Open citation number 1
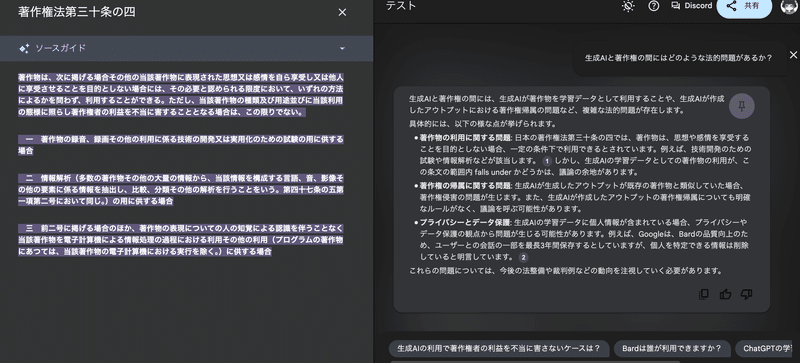Image resolution: width=800 pixels, height=363 pixels. pyautogui.click(x=547, y=161)
